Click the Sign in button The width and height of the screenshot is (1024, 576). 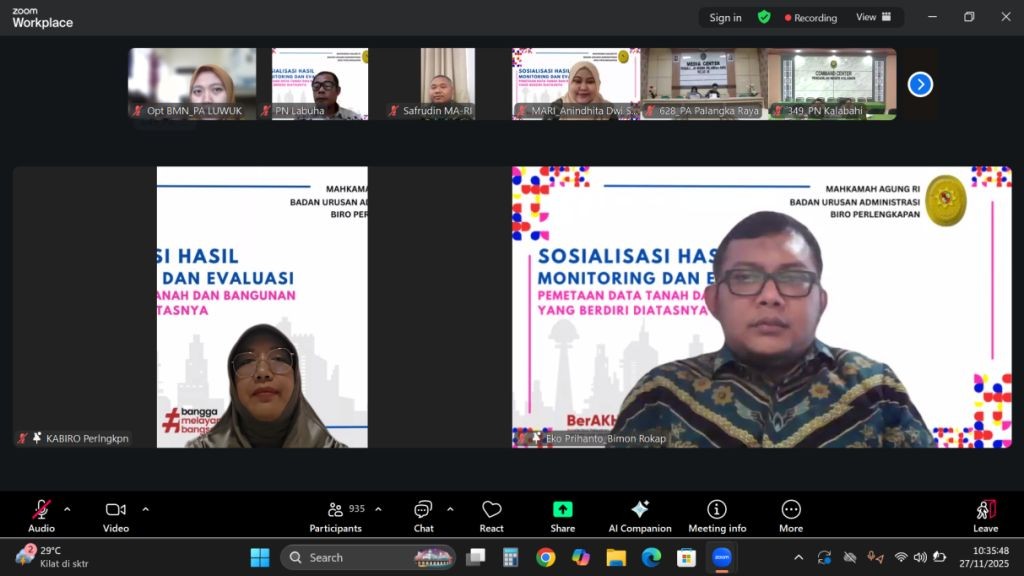[725, 17]
